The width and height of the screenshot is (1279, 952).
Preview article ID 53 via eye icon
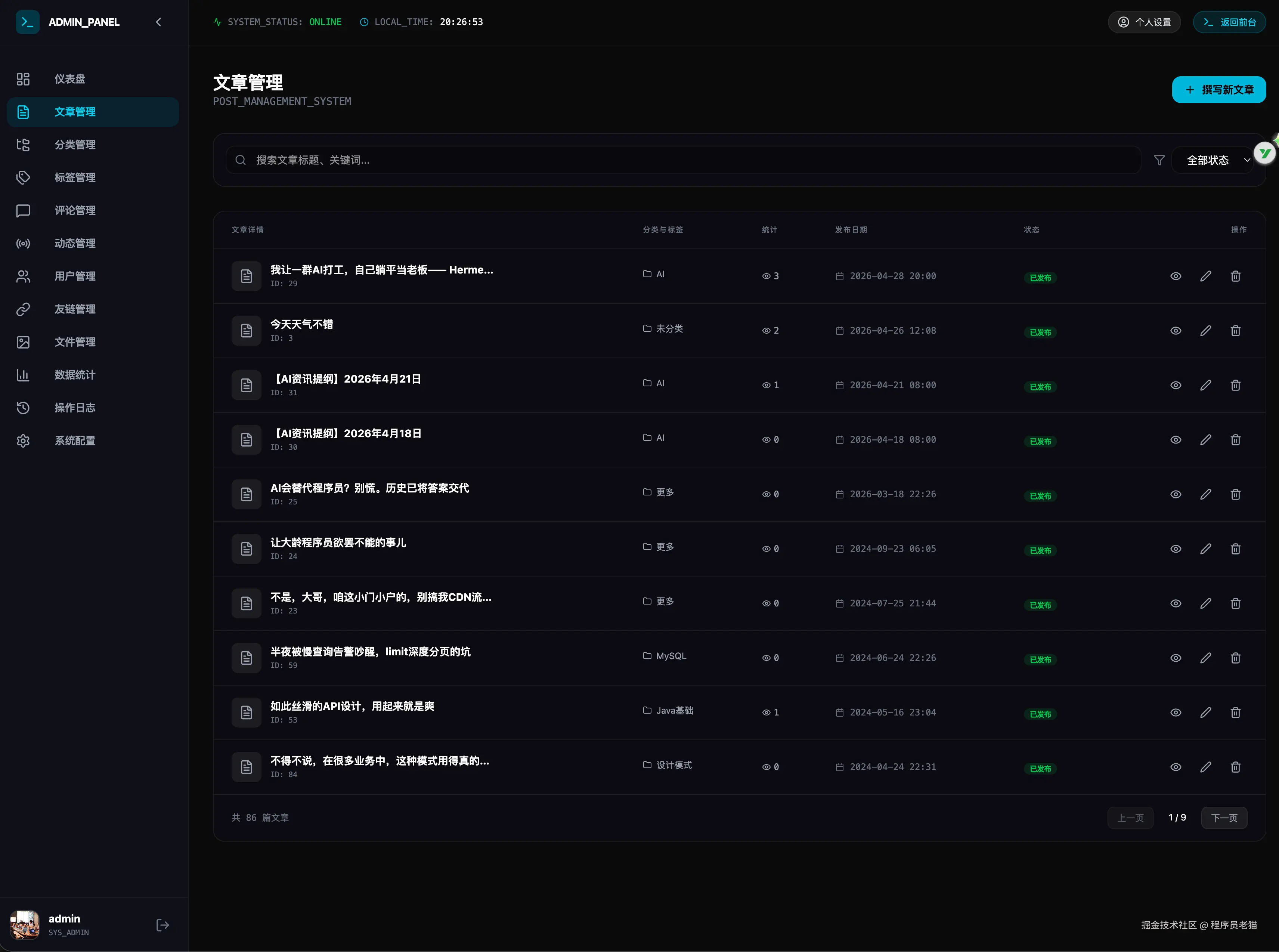(x=1175, y=712)
